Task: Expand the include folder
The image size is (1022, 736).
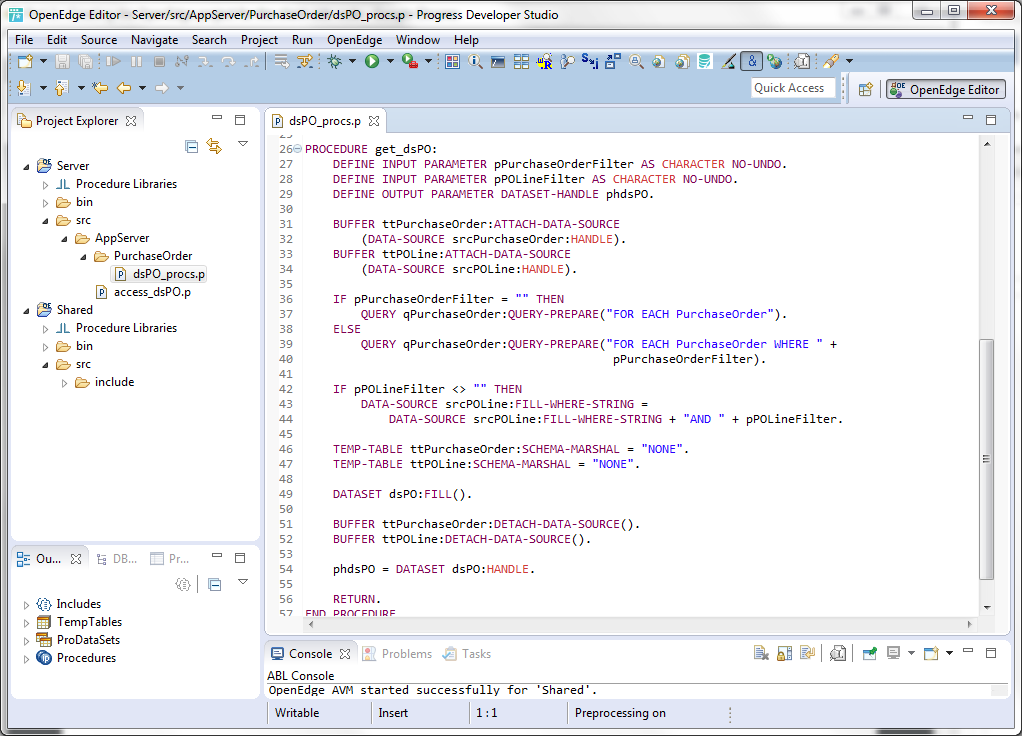Action: [x=64, y=383]
